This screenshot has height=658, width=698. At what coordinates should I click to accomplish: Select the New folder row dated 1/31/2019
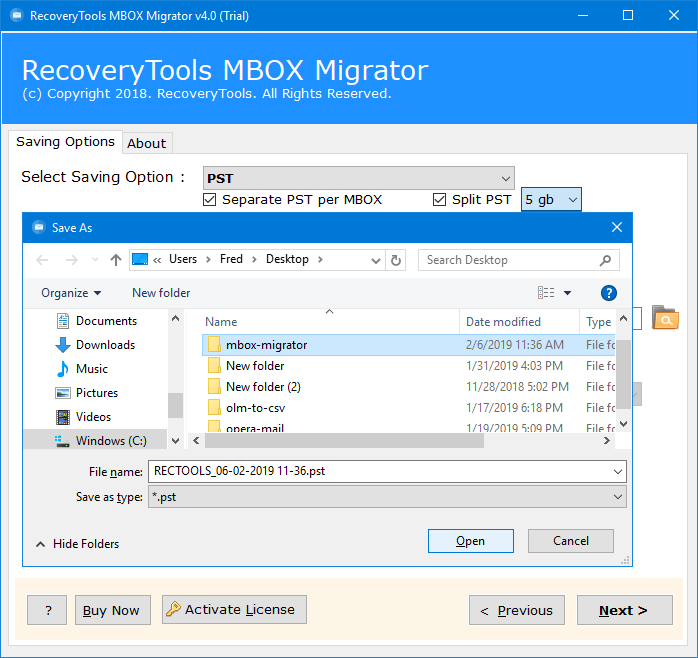pyautogui.click(x=409, y=366)
